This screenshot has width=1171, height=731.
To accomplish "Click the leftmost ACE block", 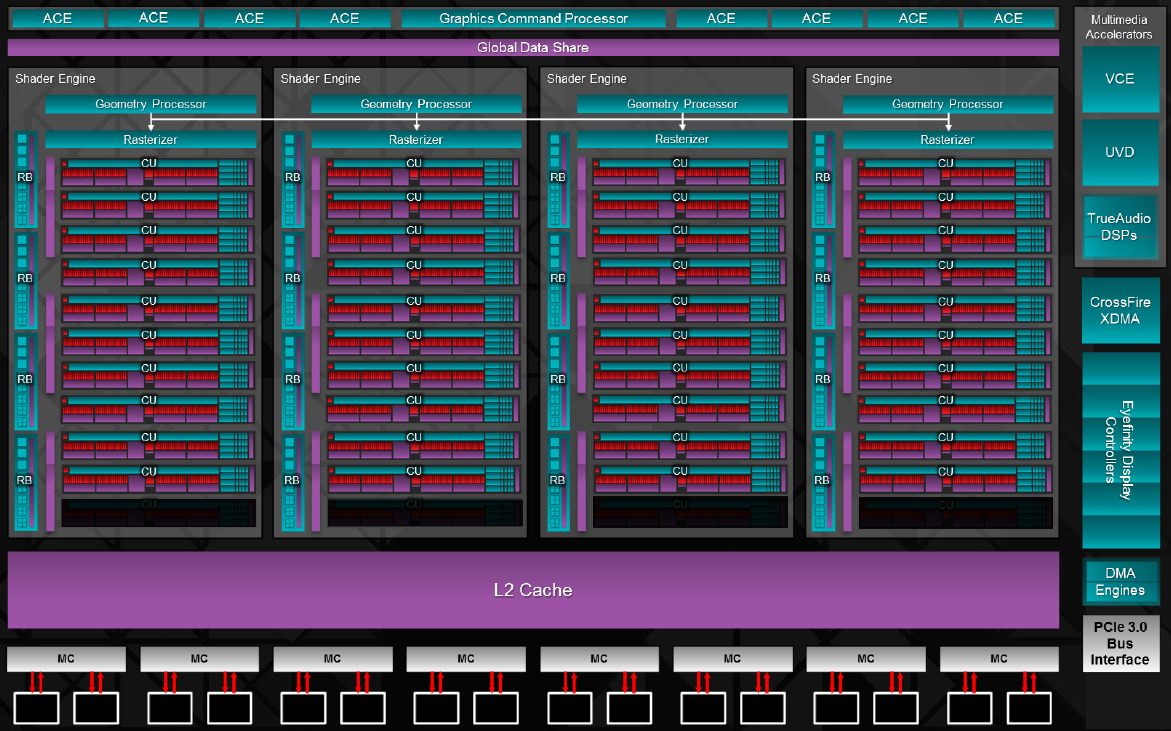I will click(58, 19).
